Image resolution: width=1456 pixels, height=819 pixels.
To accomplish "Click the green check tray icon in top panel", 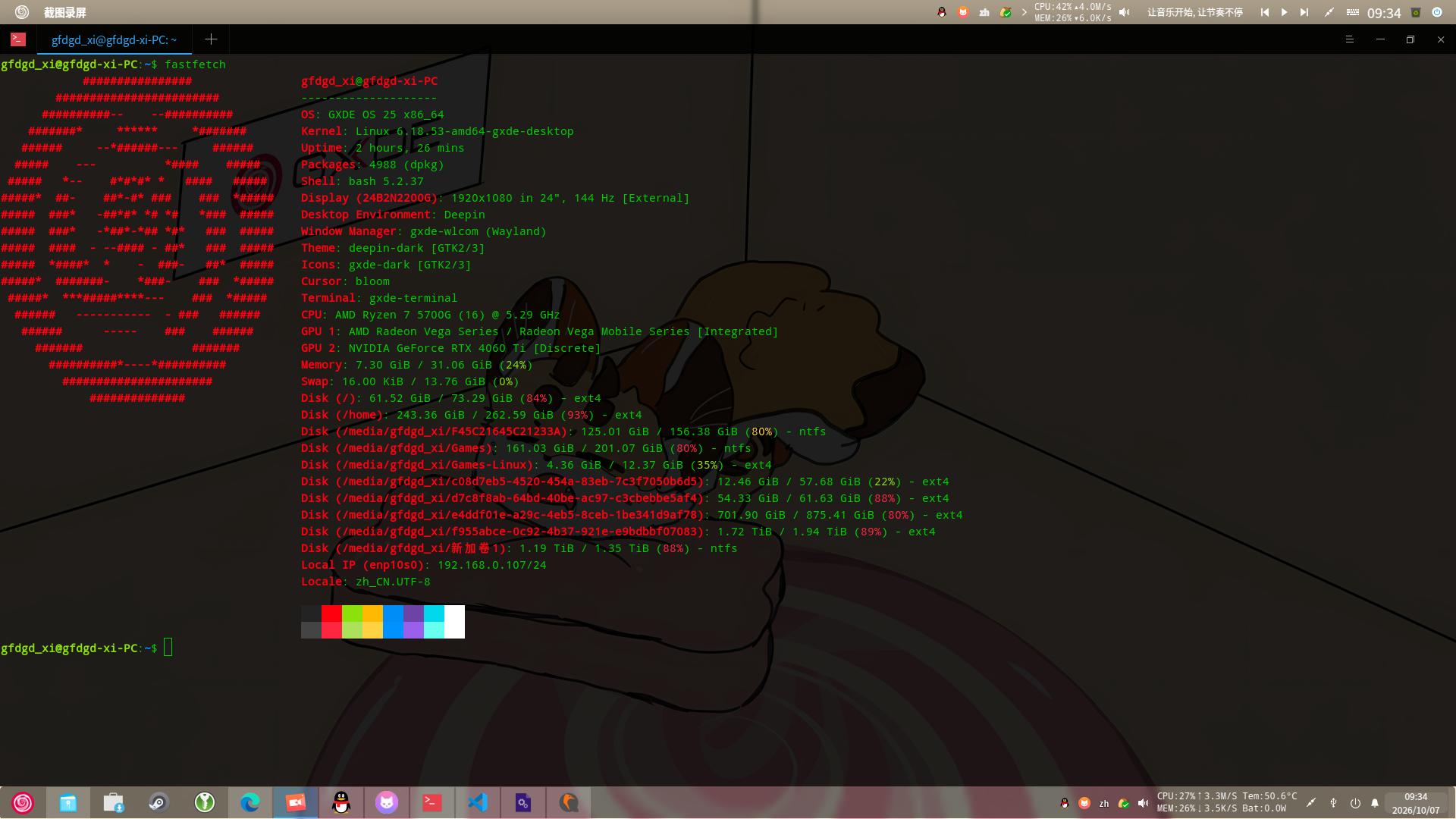I will point(1006,12).
